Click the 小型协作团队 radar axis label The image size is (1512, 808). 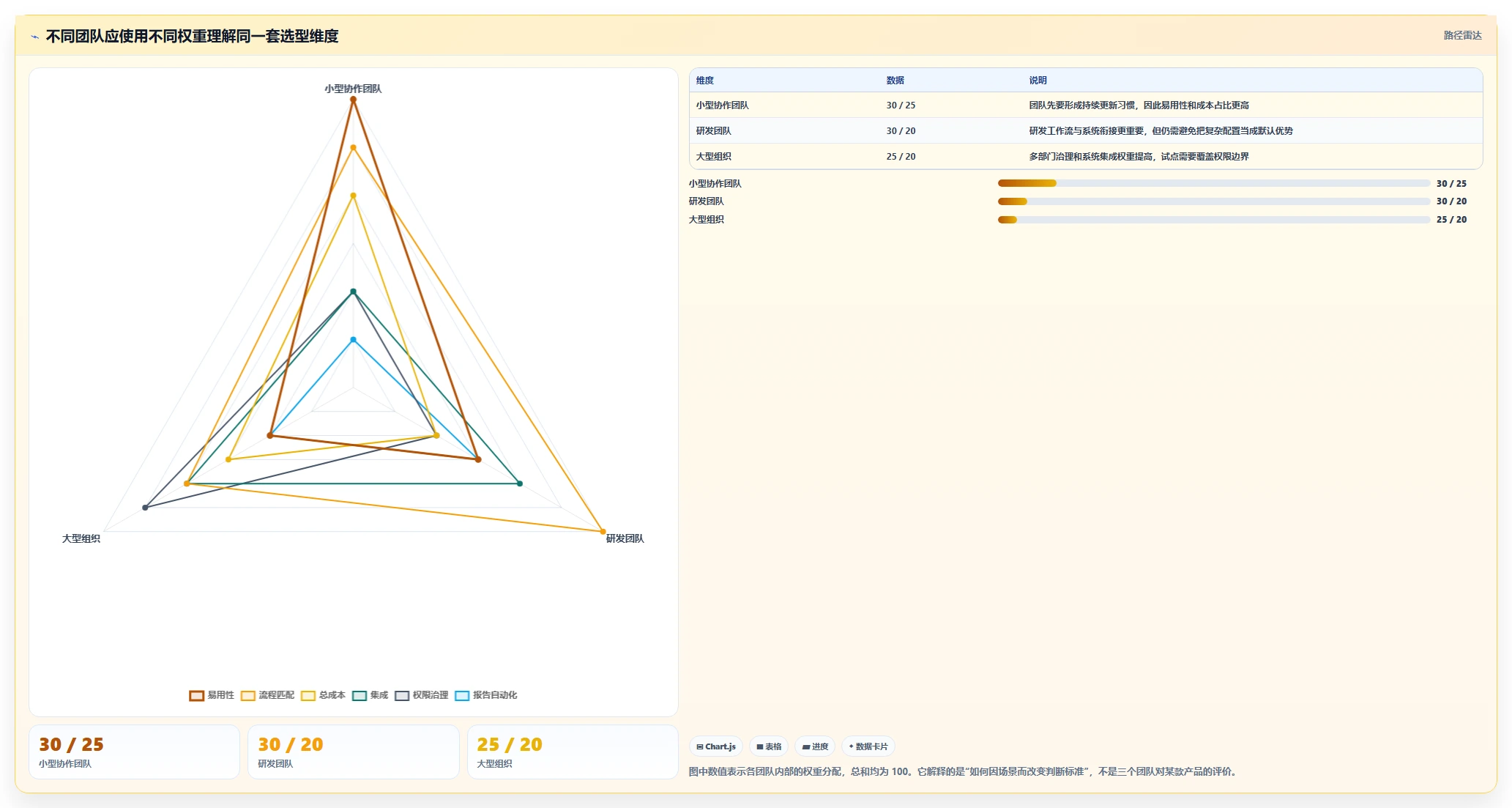pyautogui.click(x=353, y=89)
